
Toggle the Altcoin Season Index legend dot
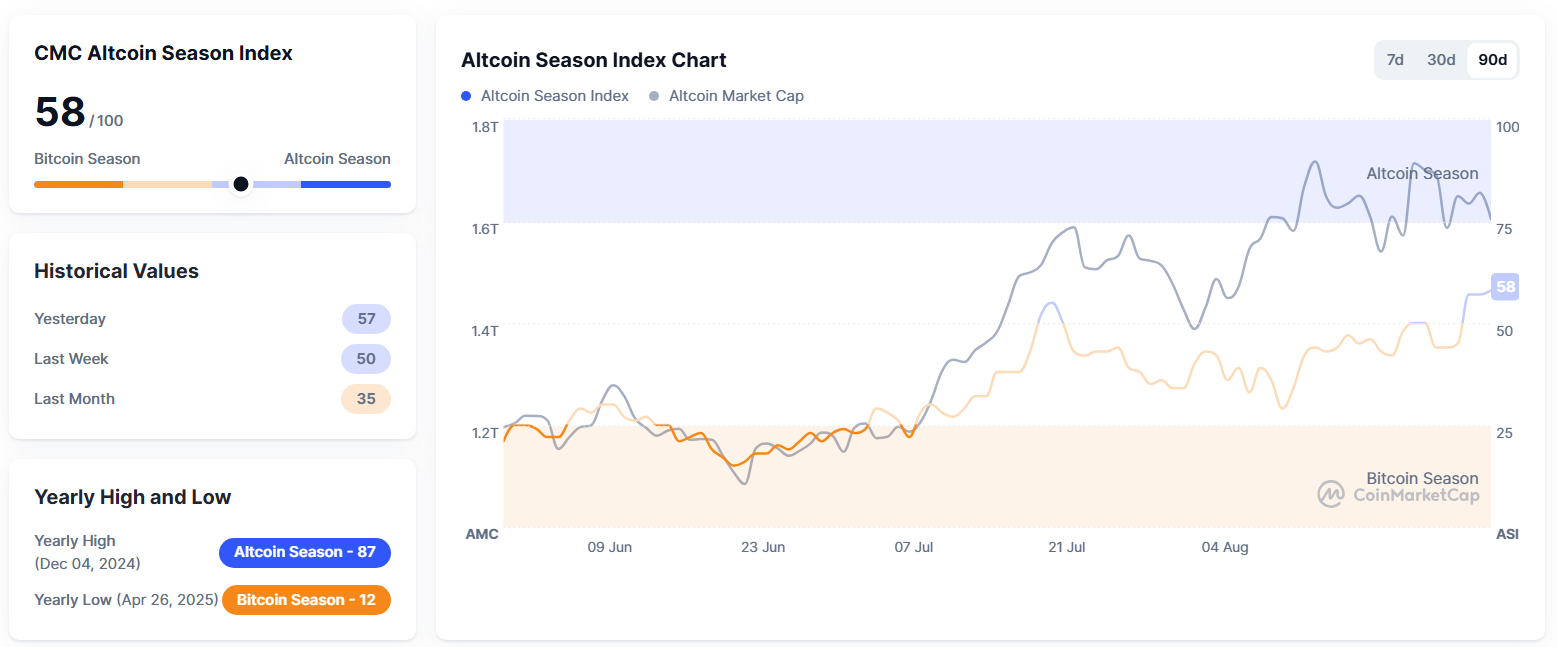(466, 96)
